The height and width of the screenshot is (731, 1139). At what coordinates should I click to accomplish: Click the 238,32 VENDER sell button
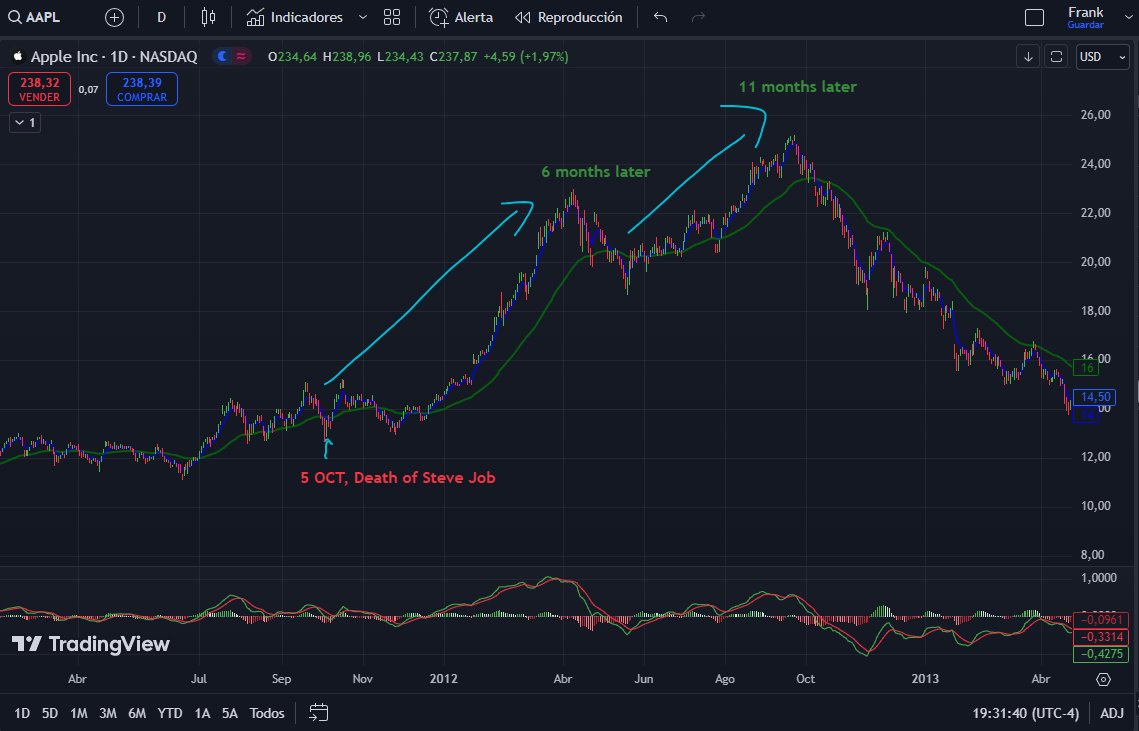[39, 89]
